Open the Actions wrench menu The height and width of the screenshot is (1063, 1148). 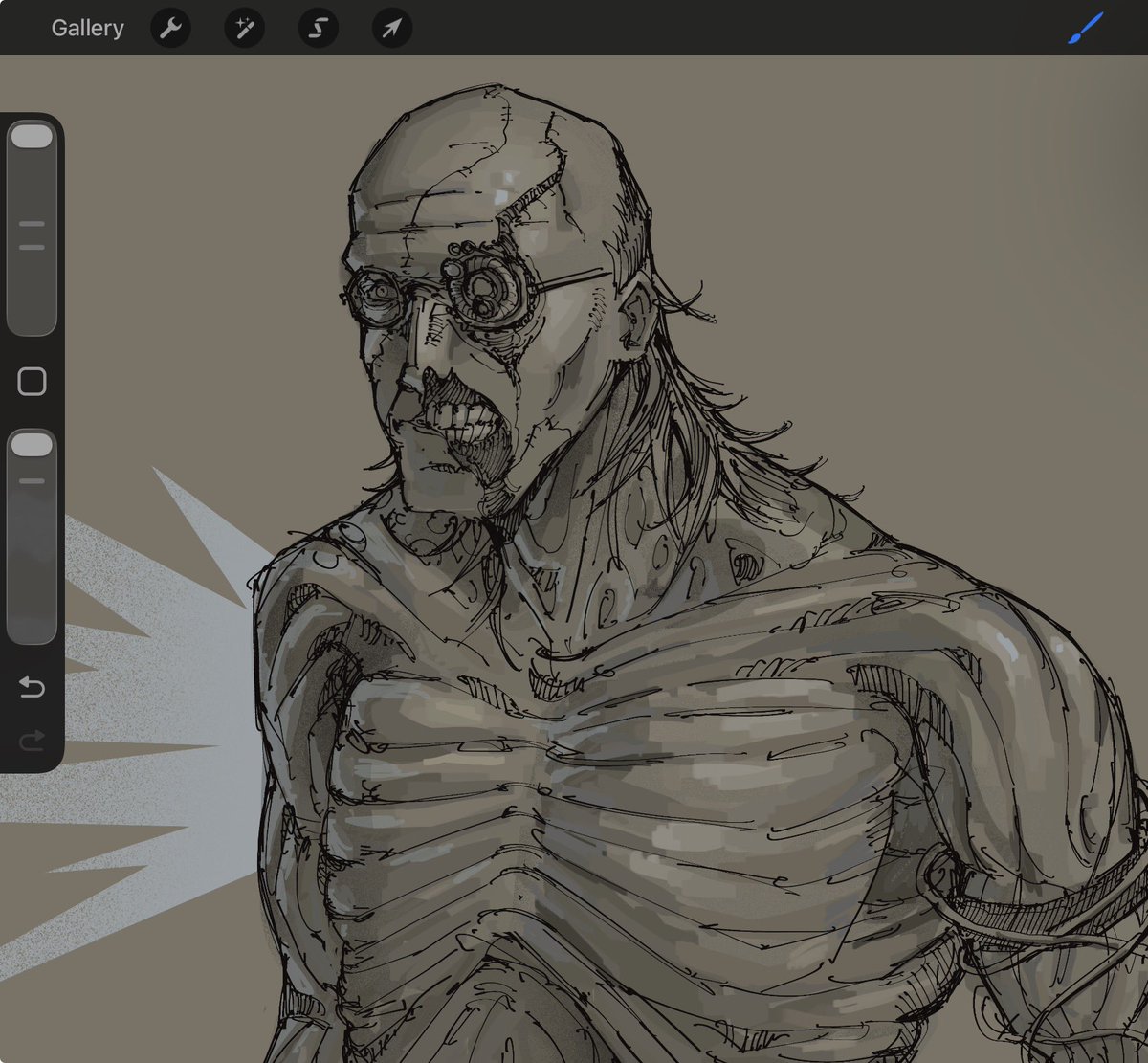pos(170,28)
